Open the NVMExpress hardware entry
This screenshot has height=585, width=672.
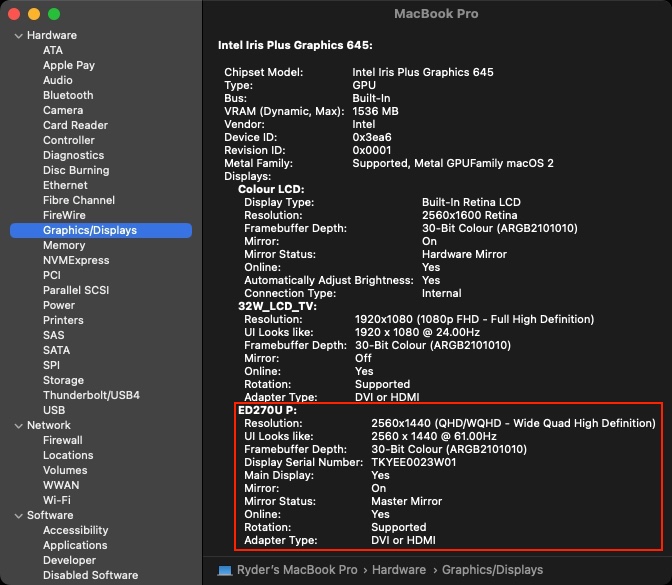pyautogui.click(x=76, y=260)
